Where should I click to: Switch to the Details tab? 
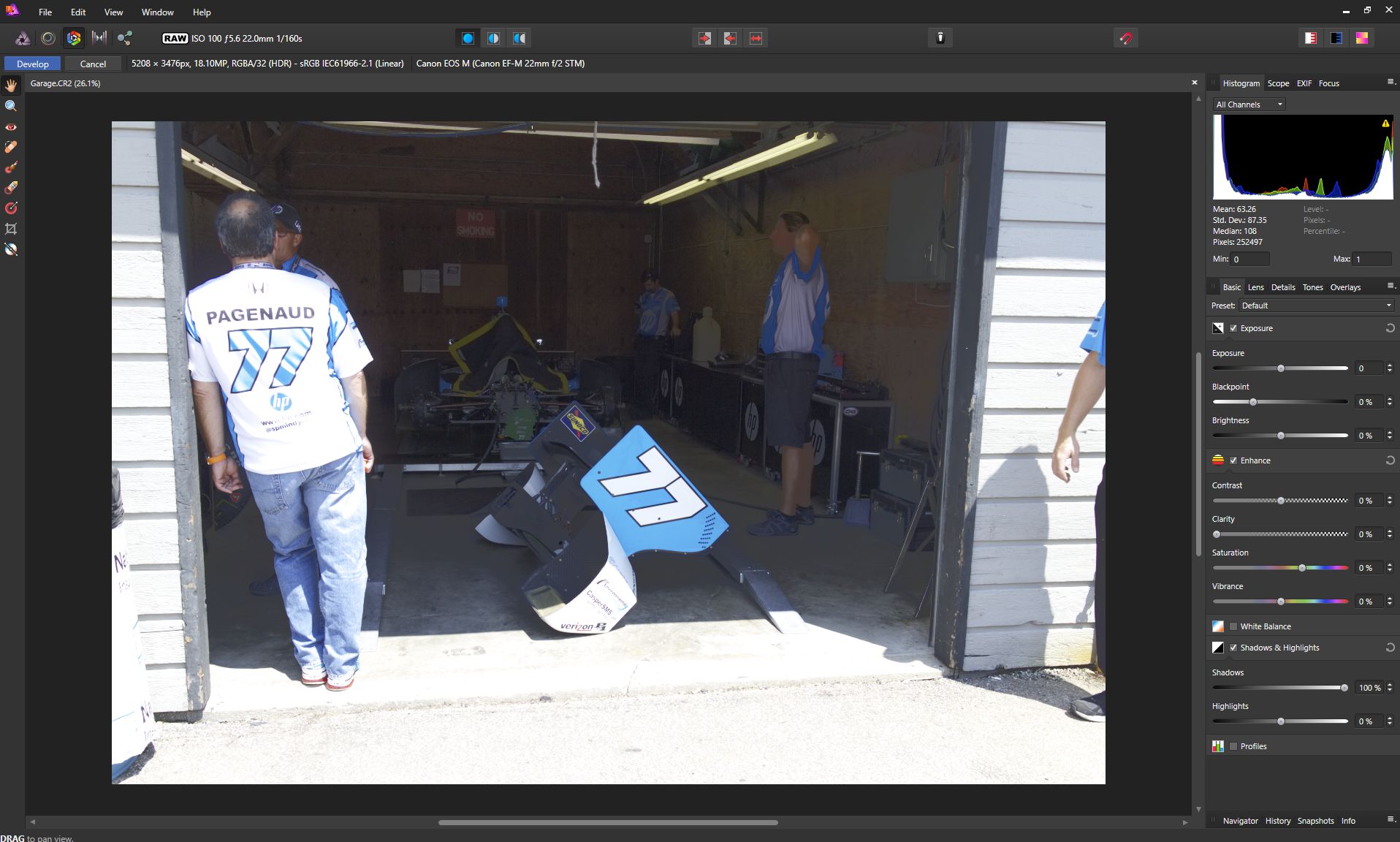(1282, 287)
